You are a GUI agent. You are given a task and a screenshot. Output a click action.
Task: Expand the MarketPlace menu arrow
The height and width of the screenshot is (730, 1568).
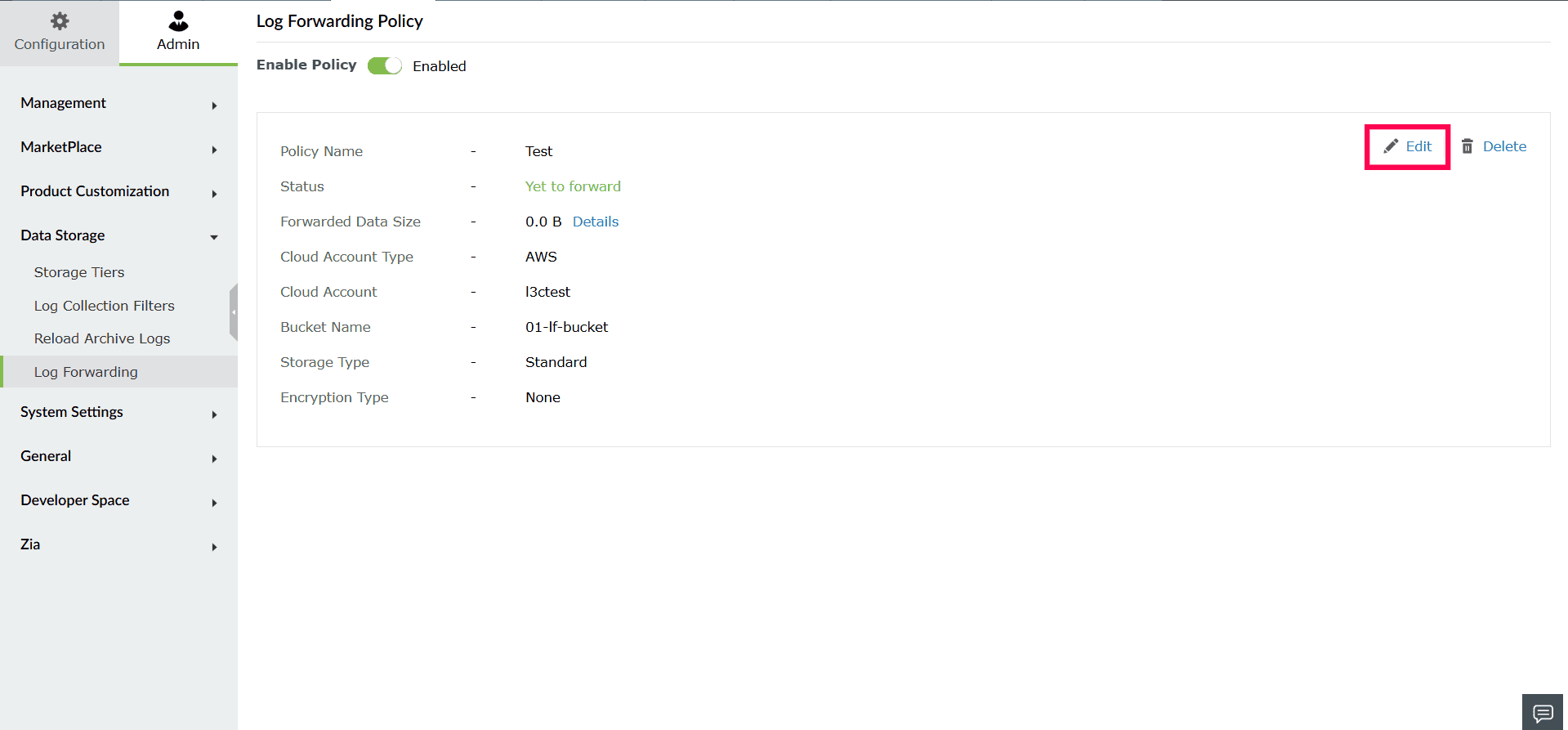coord(214,150)
